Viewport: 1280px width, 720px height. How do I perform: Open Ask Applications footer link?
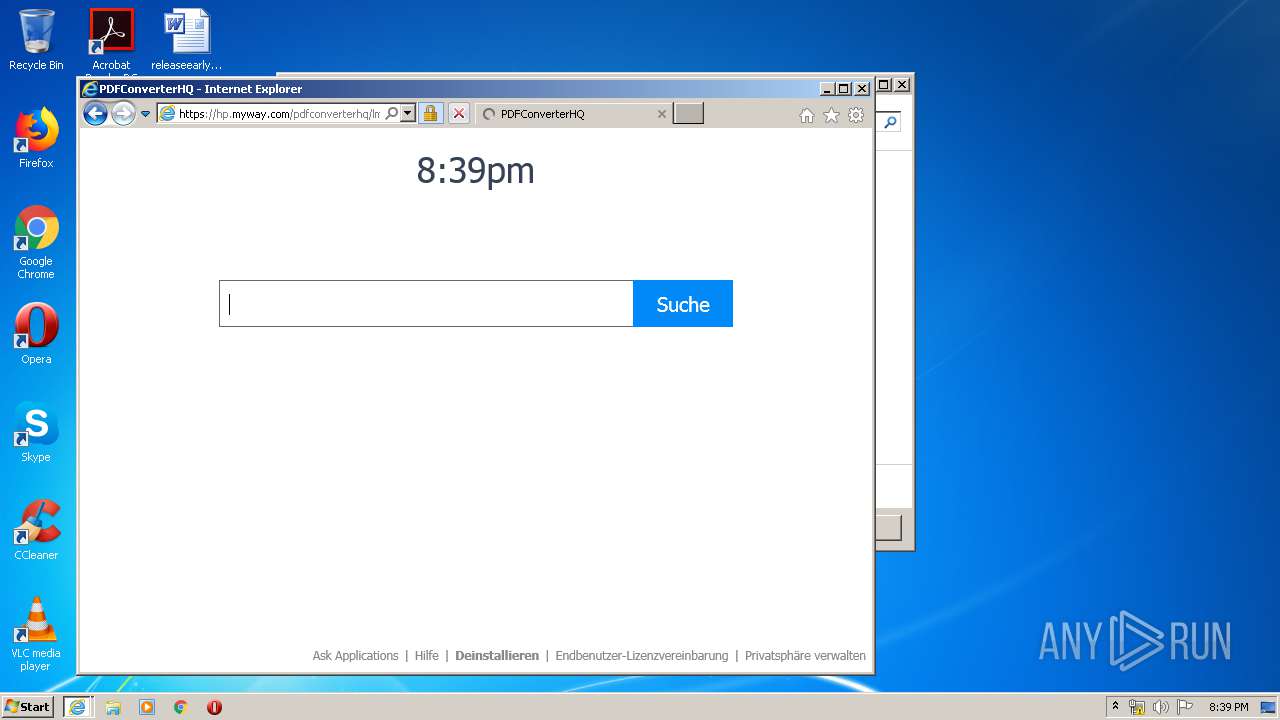tap(355, 656)
